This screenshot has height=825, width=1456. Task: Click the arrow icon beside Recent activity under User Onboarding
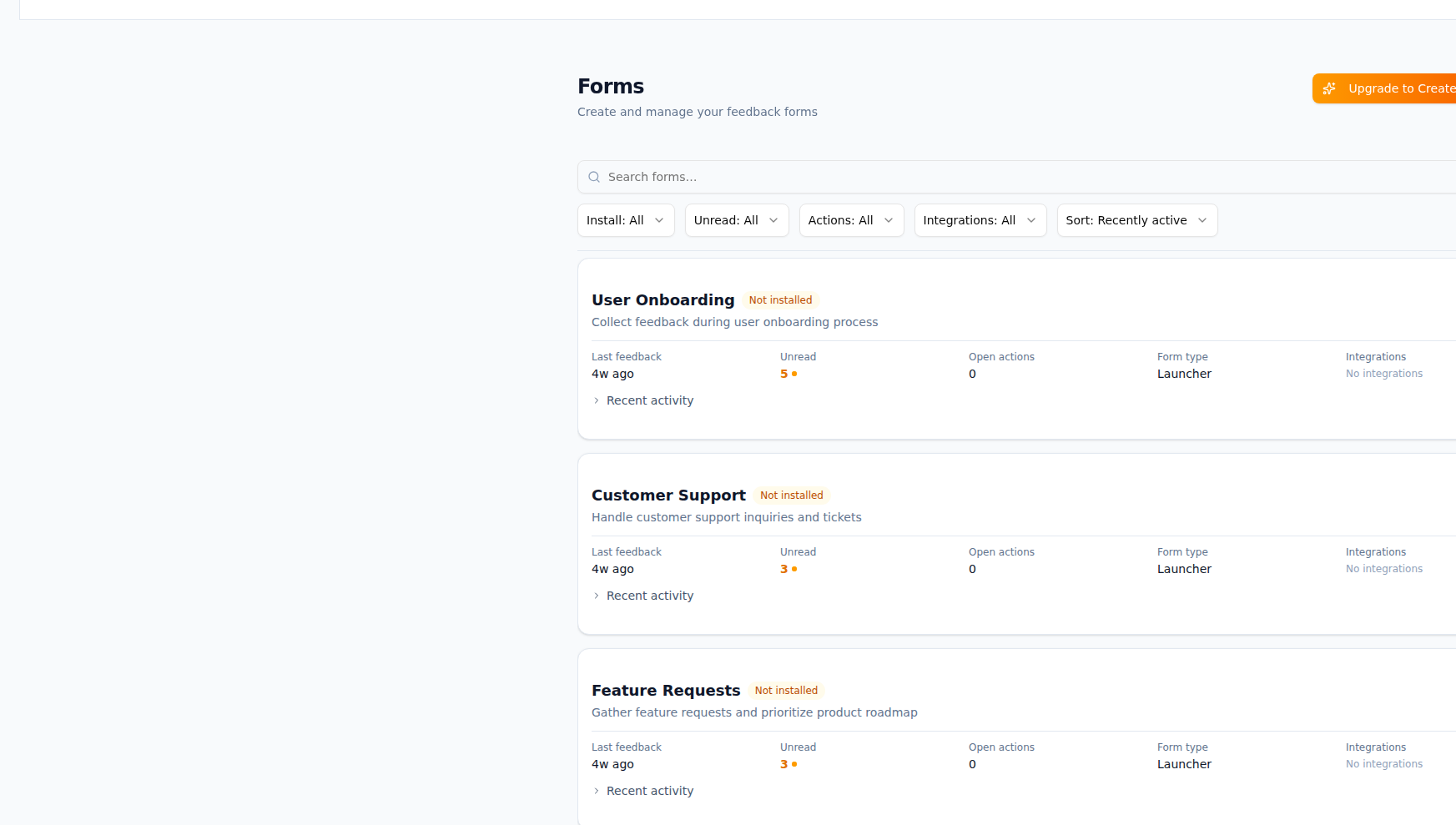597,400
